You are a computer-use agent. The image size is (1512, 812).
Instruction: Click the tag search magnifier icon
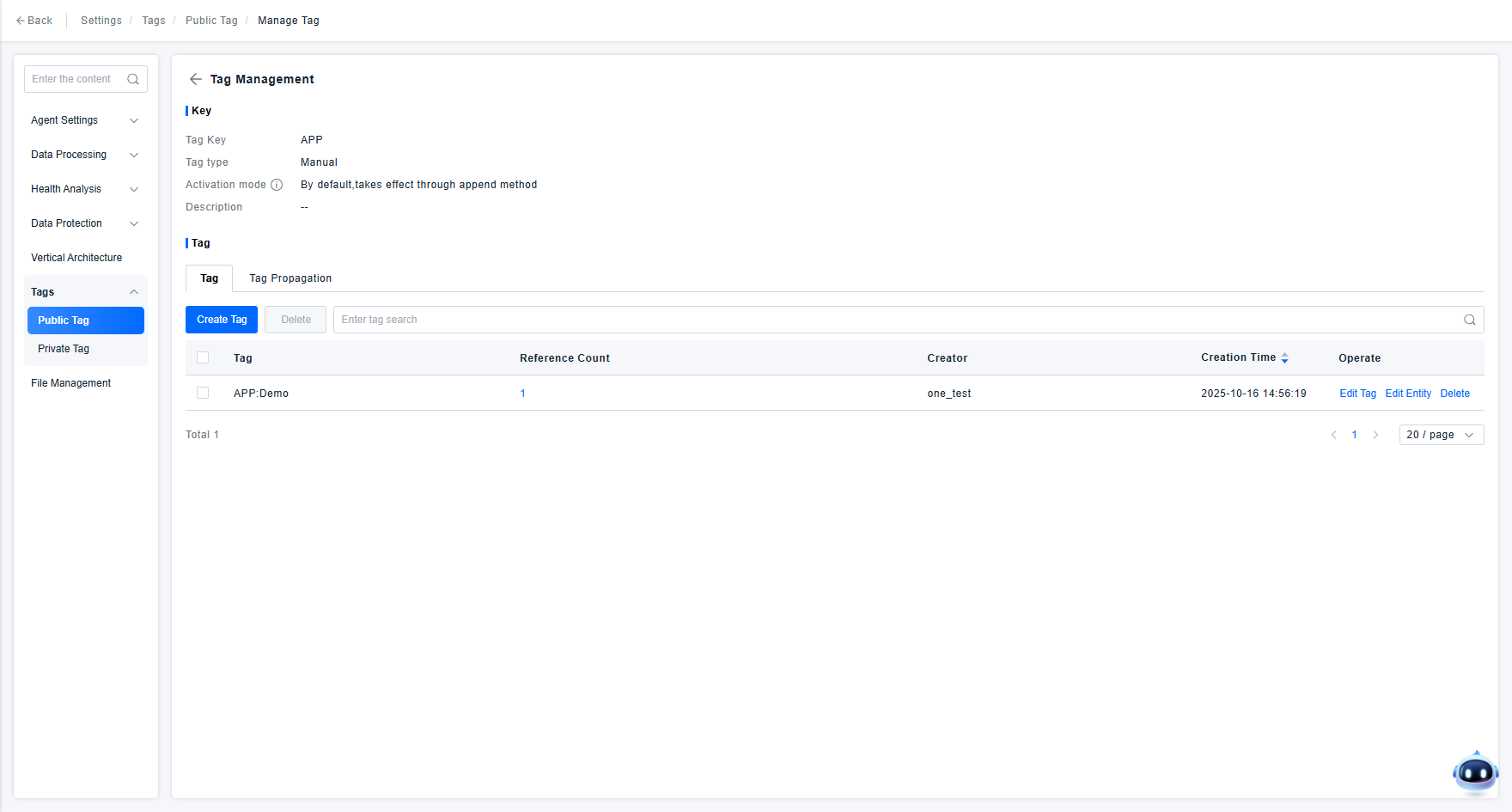click(1469, 320)
